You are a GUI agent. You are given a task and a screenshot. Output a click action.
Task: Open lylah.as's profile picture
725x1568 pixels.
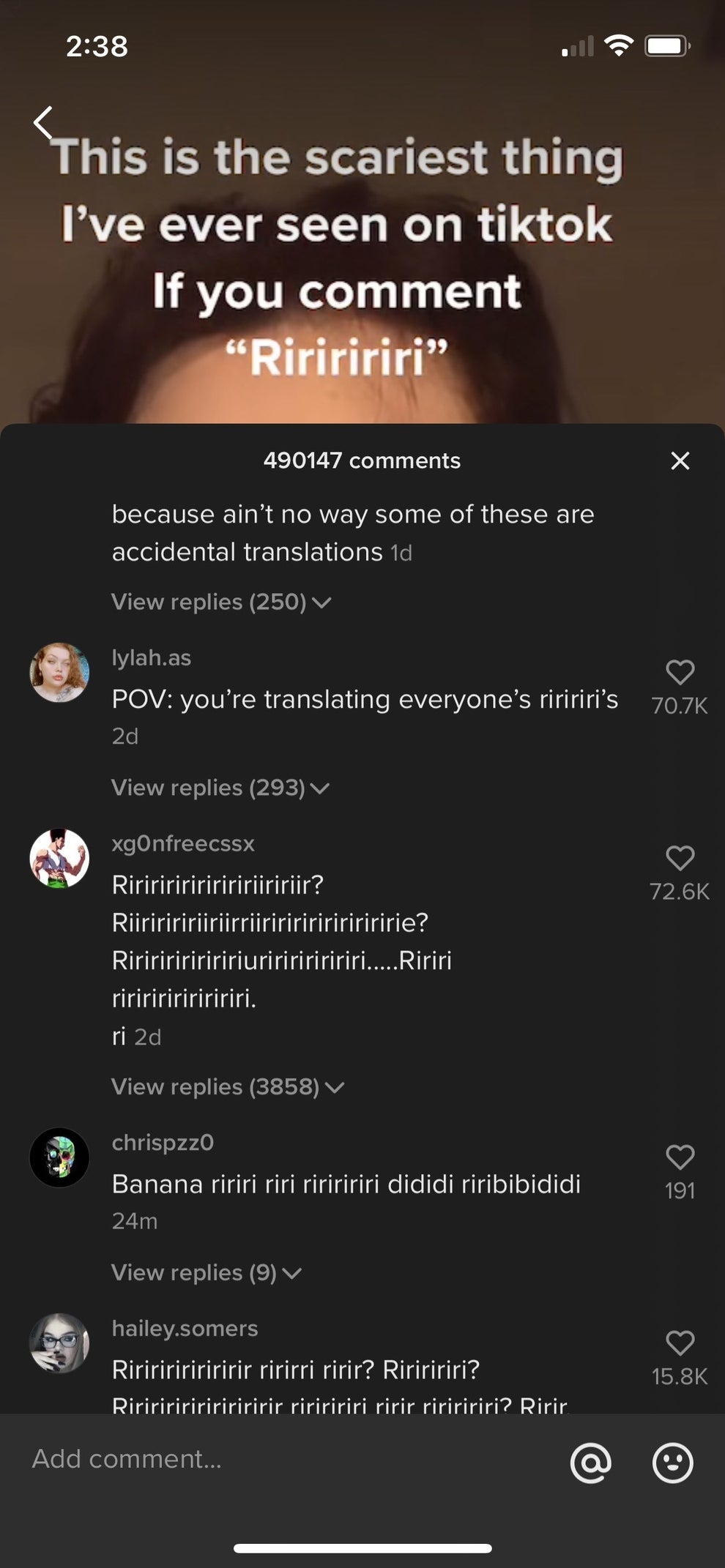tap(59, 673)
